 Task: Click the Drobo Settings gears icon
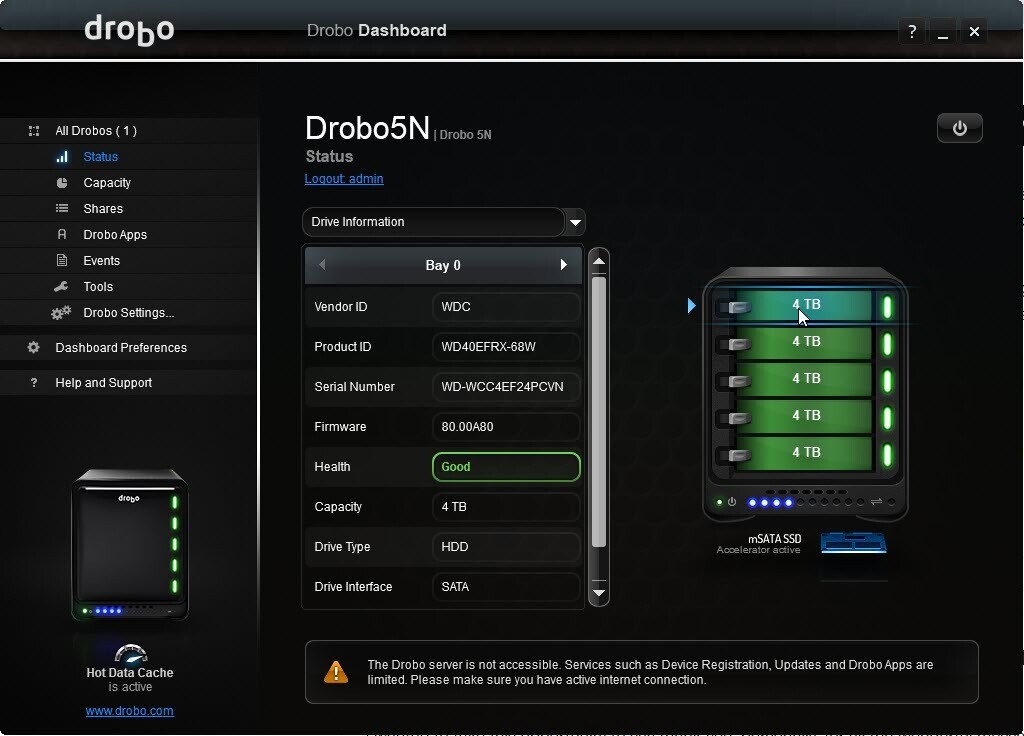point(61,313)
